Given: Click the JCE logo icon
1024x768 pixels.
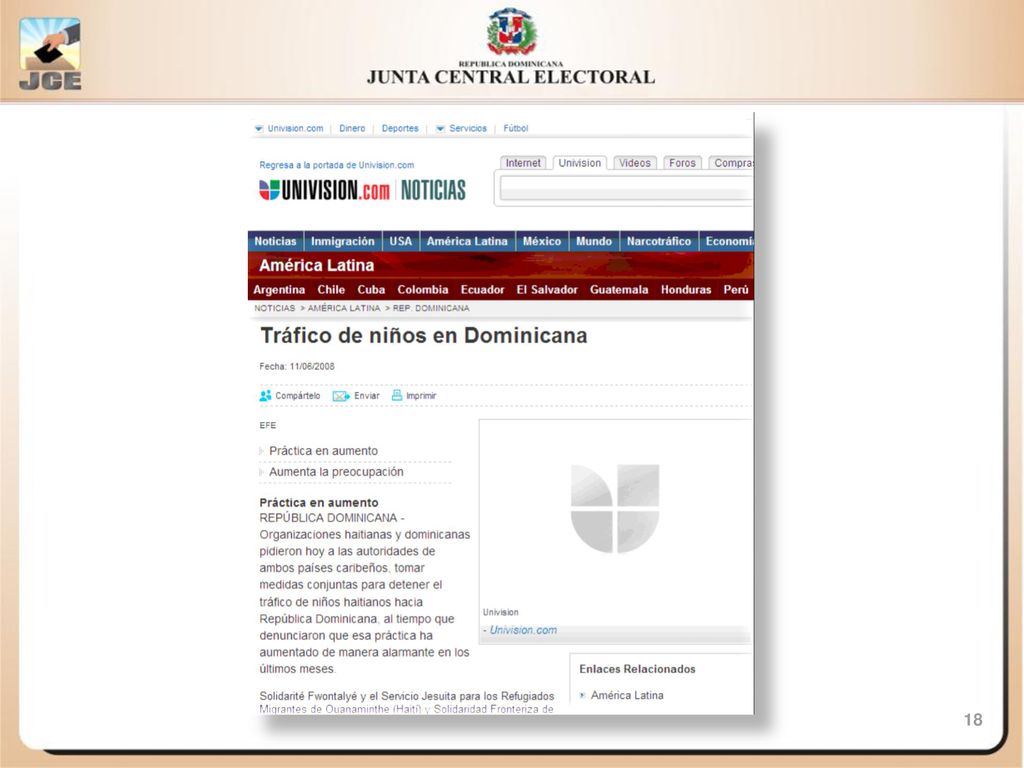Looking at the screenshot, I should 50,54.
